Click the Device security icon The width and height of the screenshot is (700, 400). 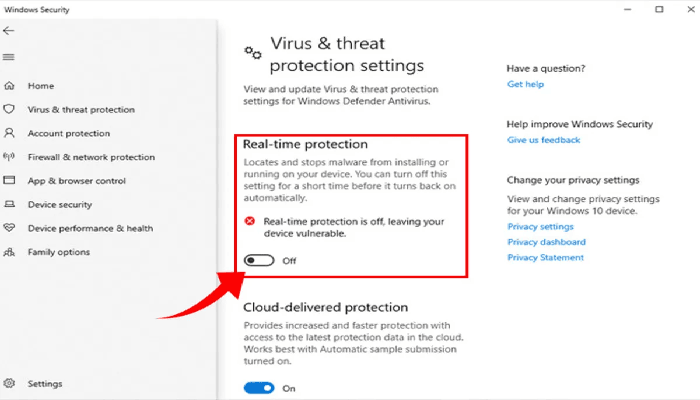click(x=9, y=205)
